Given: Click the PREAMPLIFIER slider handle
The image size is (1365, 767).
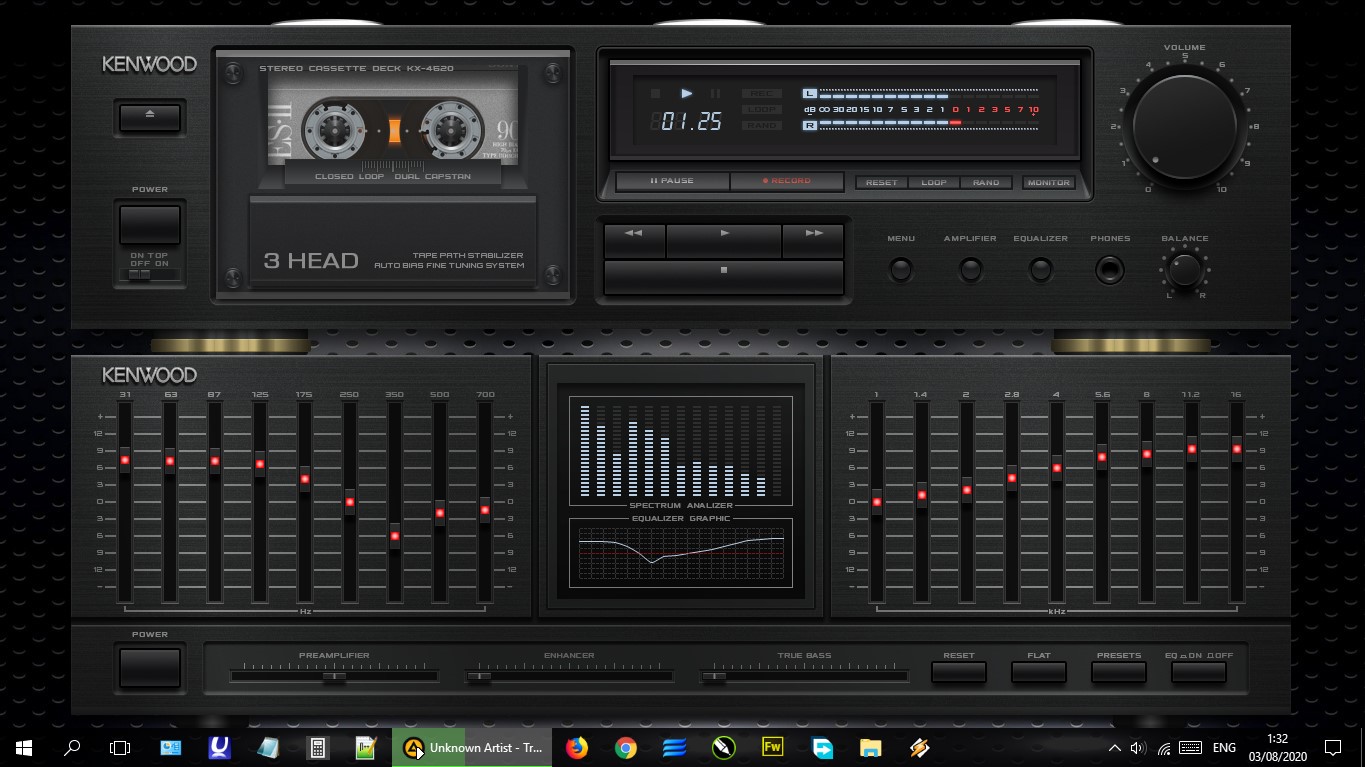Looking at the screenshot, I should [334, 677].
